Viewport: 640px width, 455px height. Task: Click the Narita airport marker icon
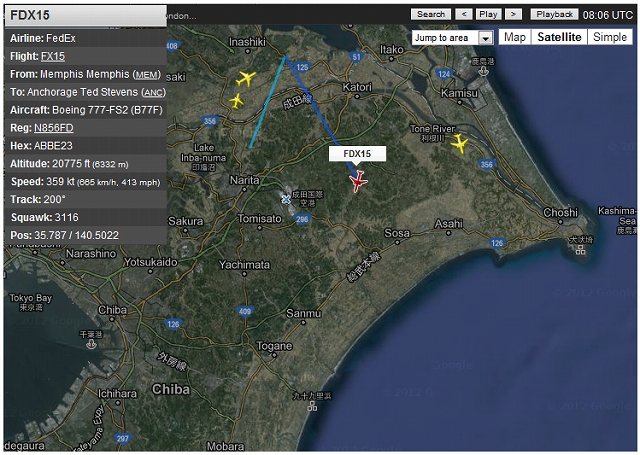(286, 199)
